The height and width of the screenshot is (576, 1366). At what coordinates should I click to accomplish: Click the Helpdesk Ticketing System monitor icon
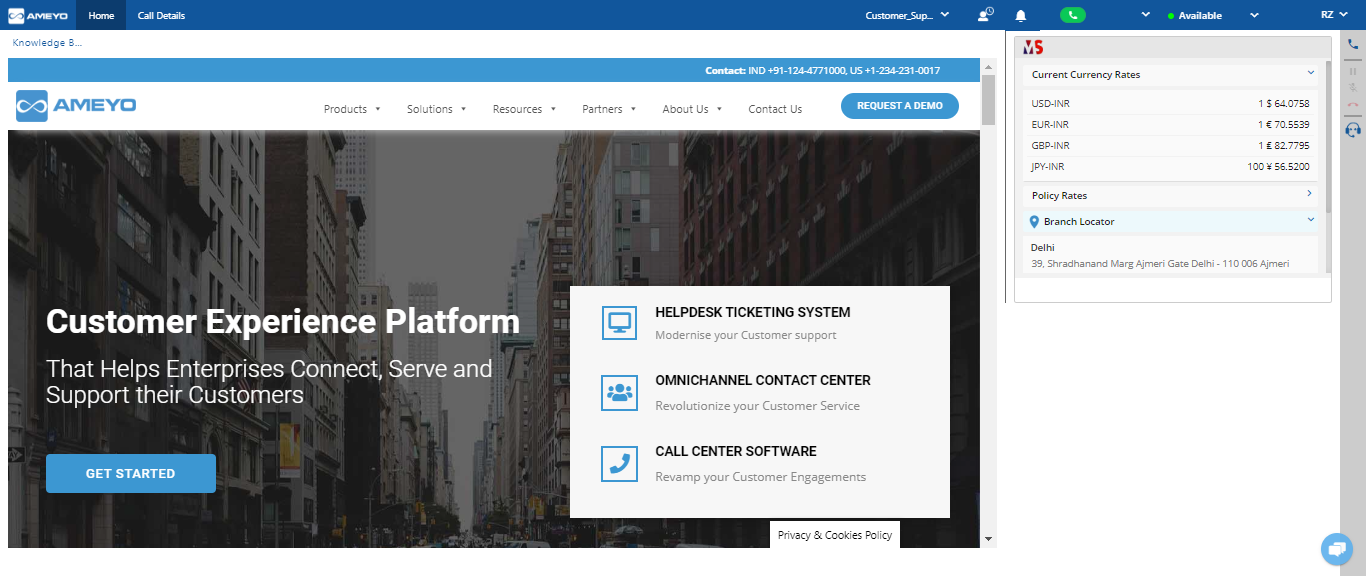[x=619, y=322]
